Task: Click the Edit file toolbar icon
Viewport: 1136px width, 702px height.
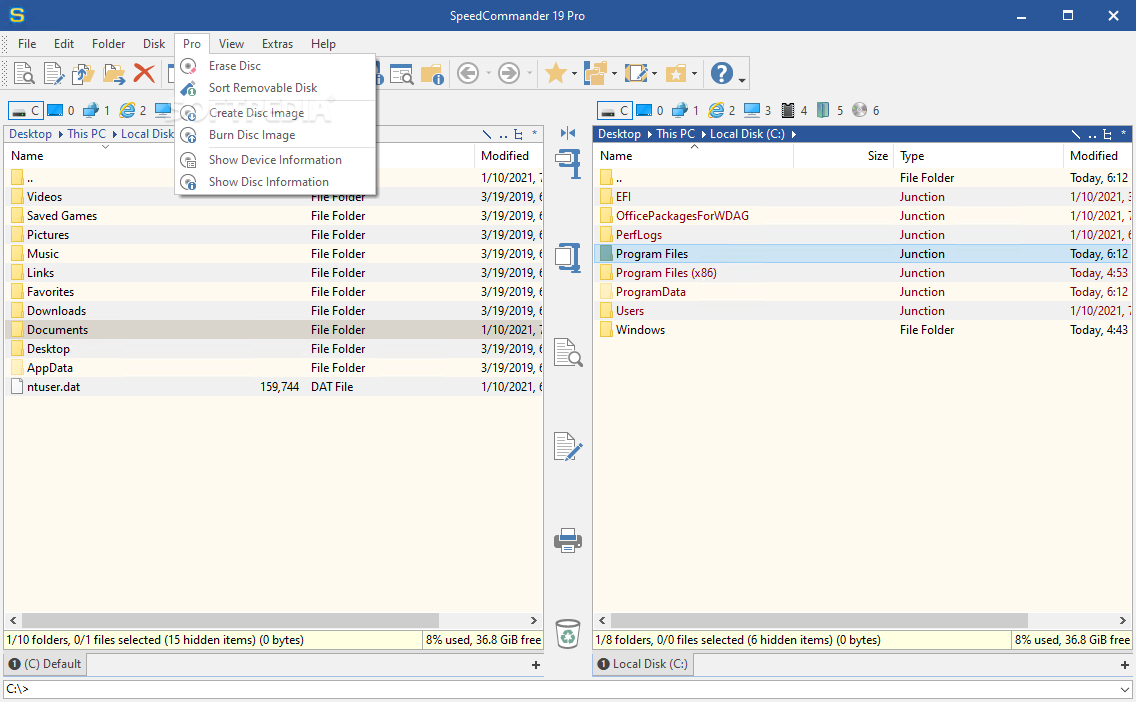Action: [54, 73]
